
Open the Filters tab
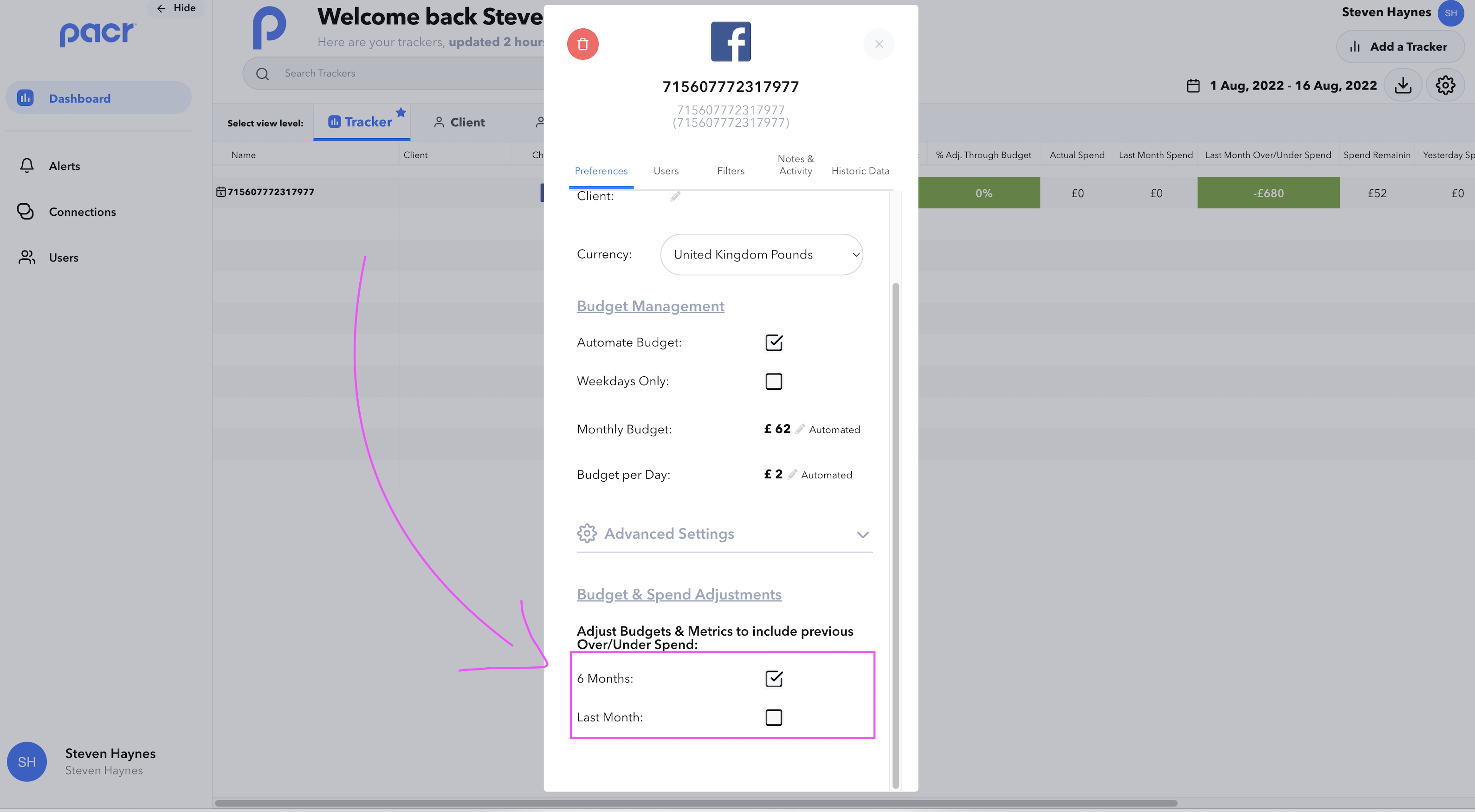point(730,171)
